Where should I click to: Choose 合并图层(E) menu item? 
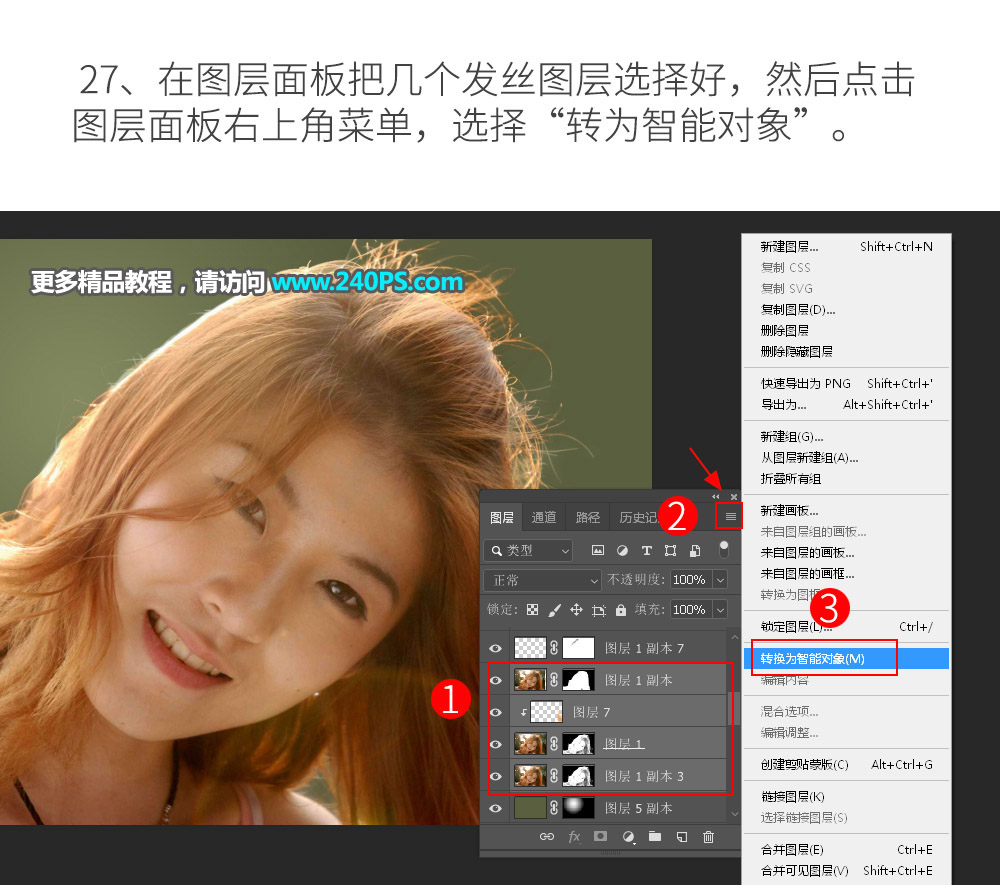pos(846,849)
